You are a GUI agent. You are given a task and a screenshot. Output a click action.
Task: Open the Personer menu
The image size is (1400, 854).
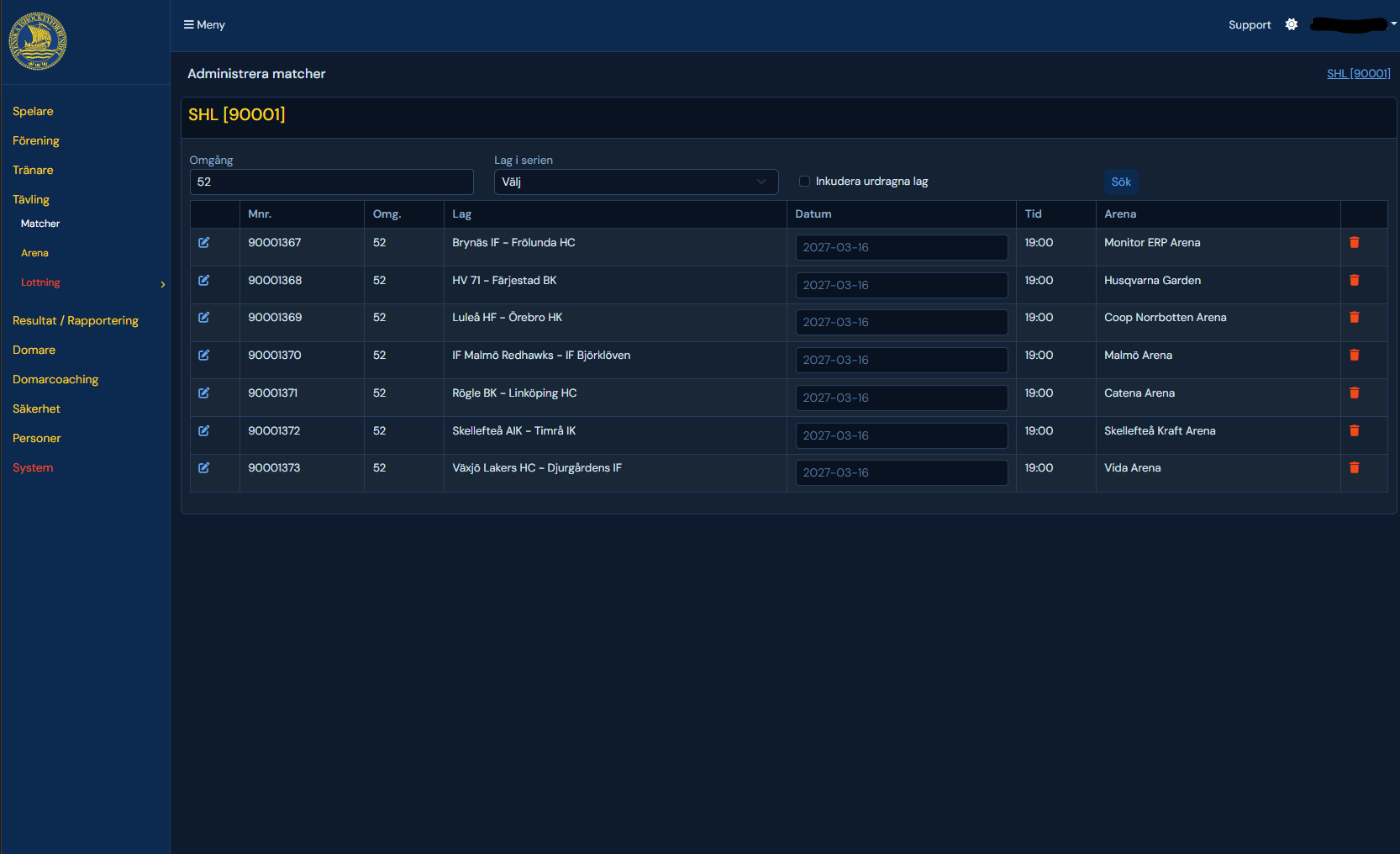tap(37, 438)
